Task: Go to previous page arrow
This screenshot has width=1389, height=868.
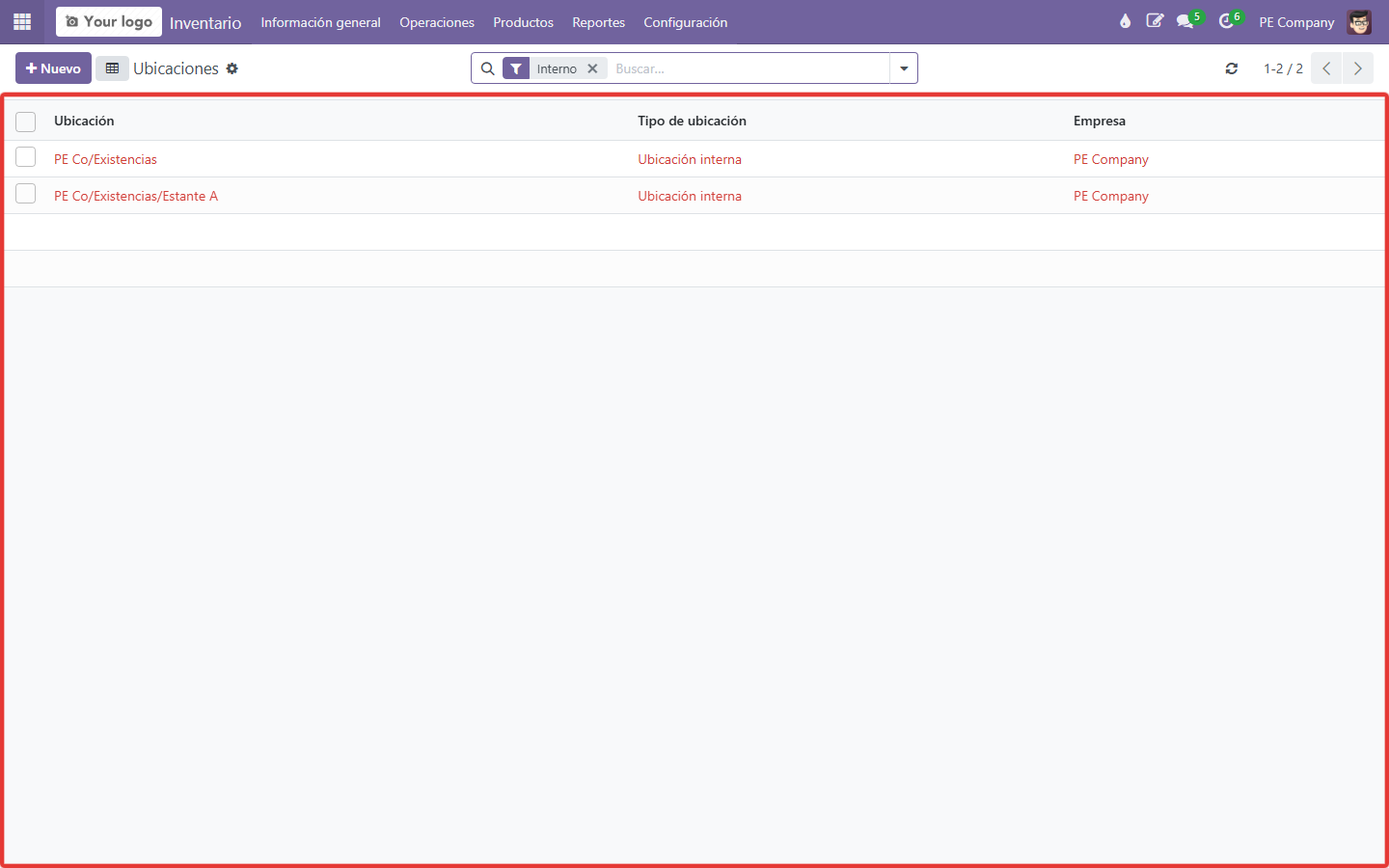Action: coord(1326,68)
